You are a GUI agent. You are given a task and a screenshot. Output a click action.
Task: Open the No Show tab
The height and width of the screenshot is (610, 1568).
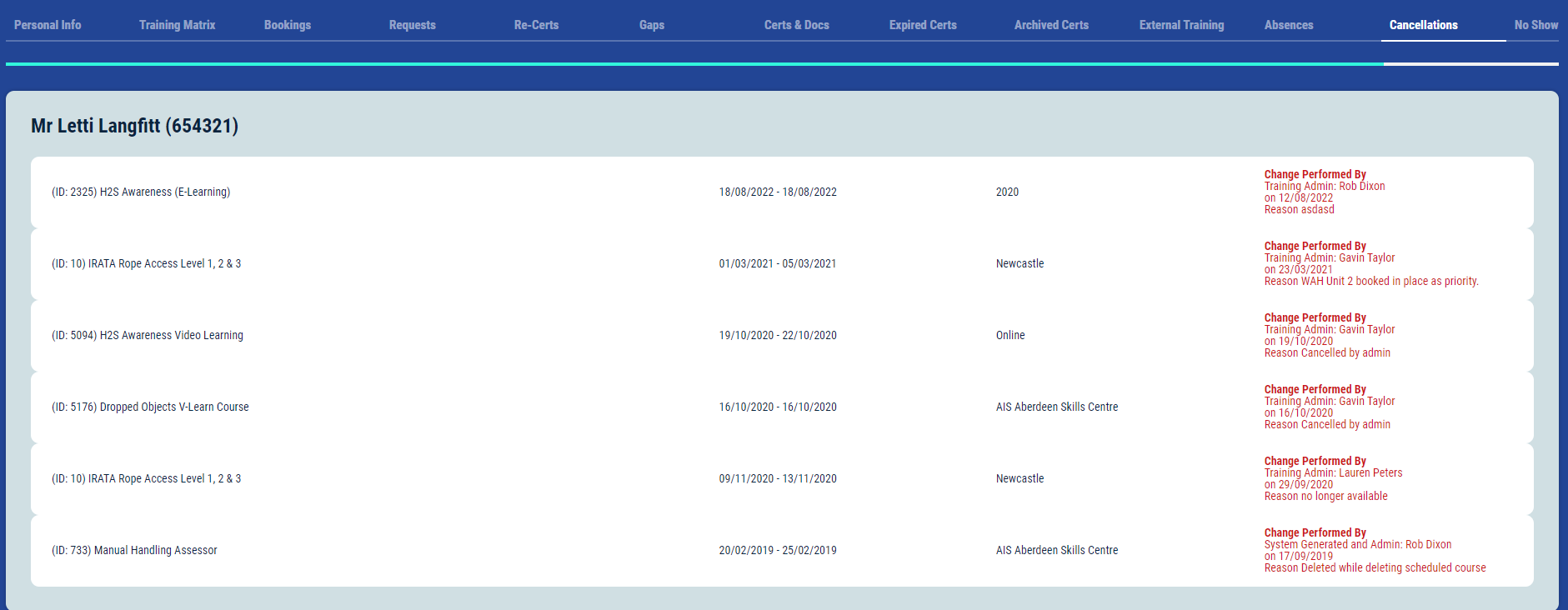[1535, 25]
